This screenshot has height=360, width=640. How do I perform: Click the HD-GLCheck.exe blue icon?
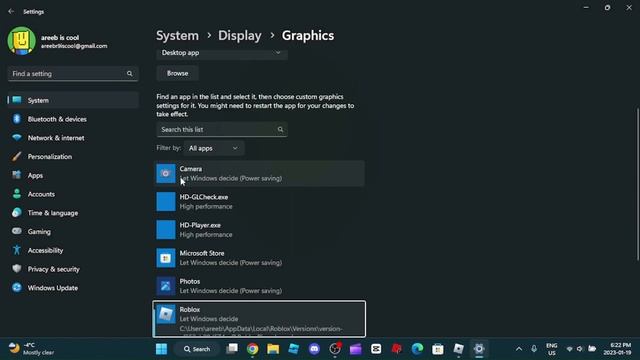(166, 202)
